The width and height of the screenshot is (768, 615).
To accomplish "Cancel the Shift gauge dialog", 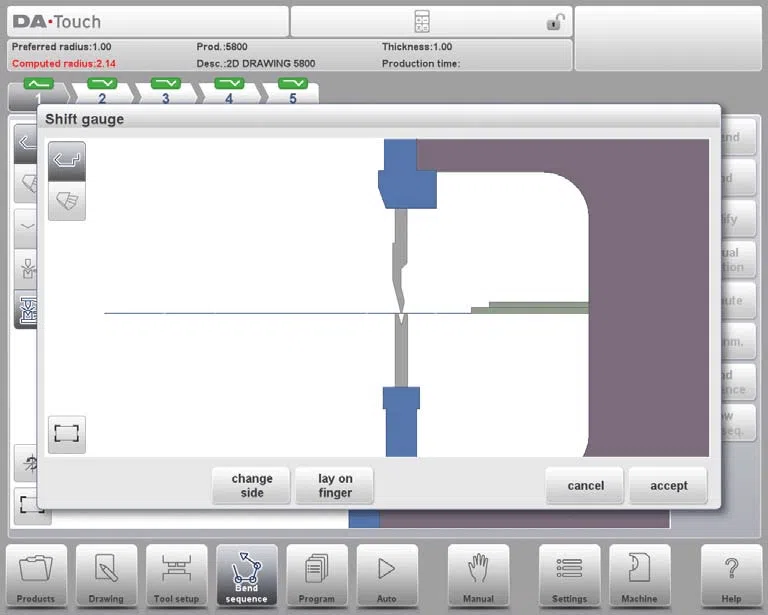I will tap(585, 486).
